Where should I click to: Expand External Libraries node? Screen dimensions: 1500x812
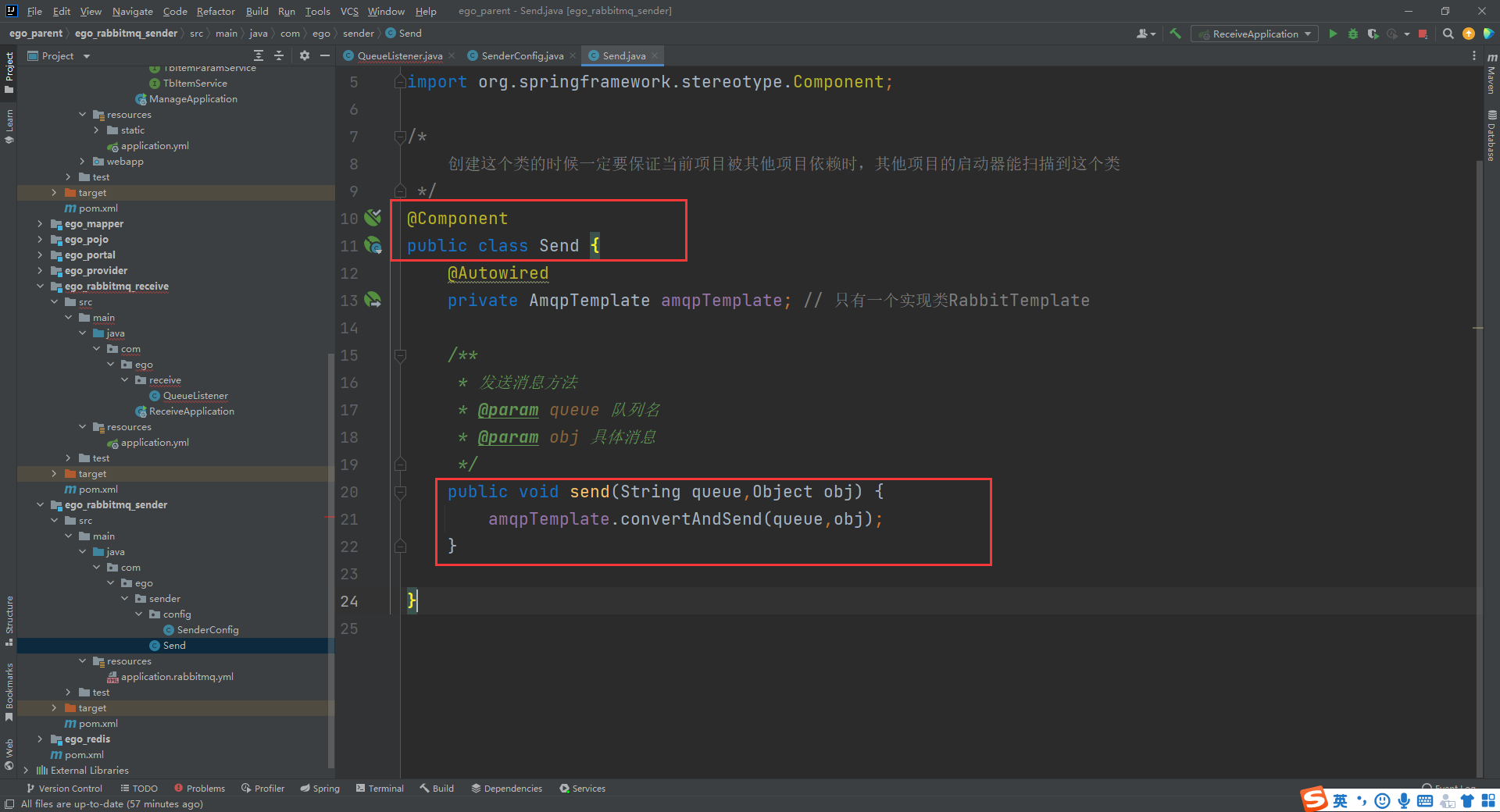point(26,771)
